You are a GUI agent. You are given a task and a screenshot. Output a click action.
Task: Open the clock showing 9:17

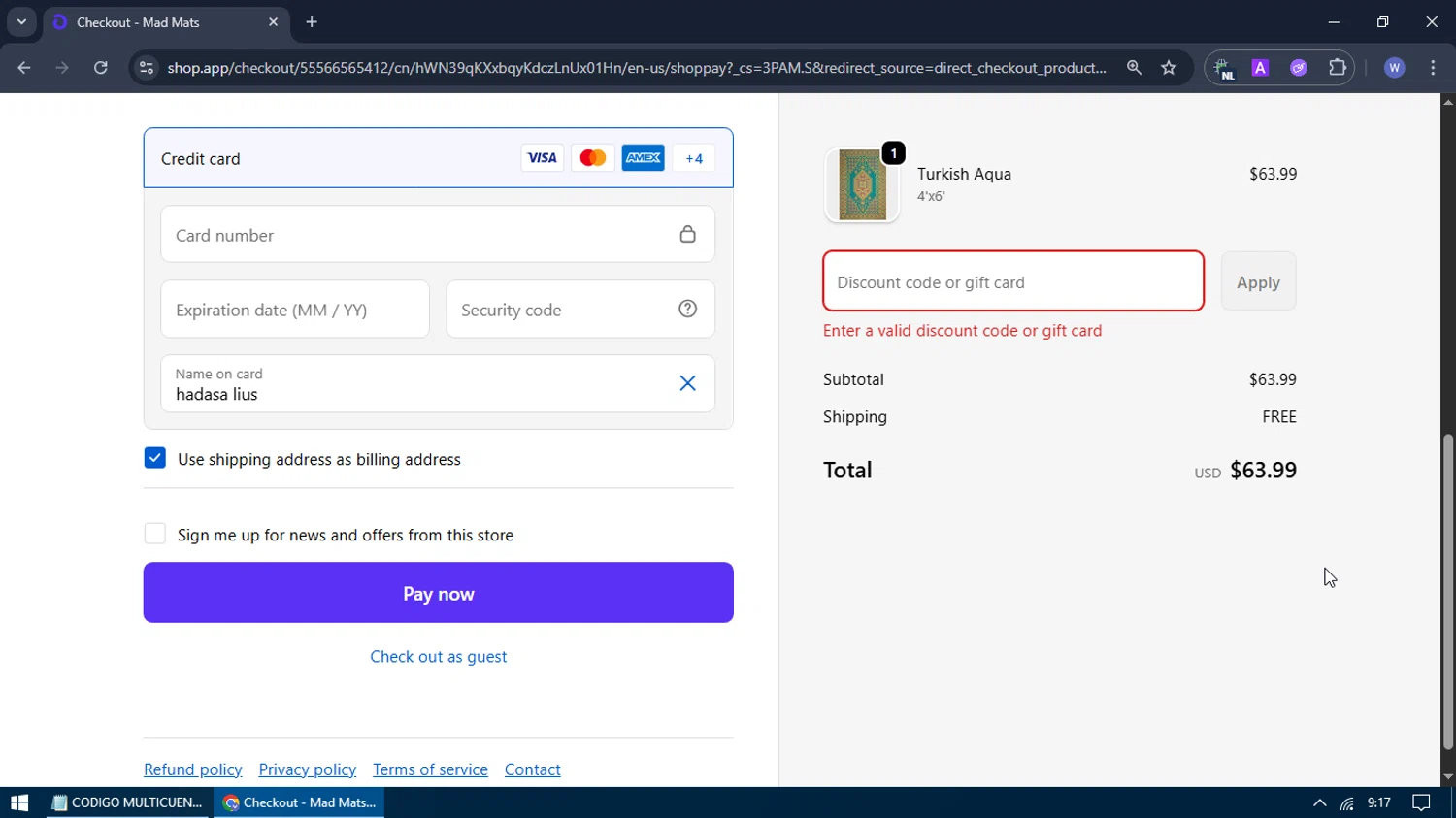tap(1379, 802)
